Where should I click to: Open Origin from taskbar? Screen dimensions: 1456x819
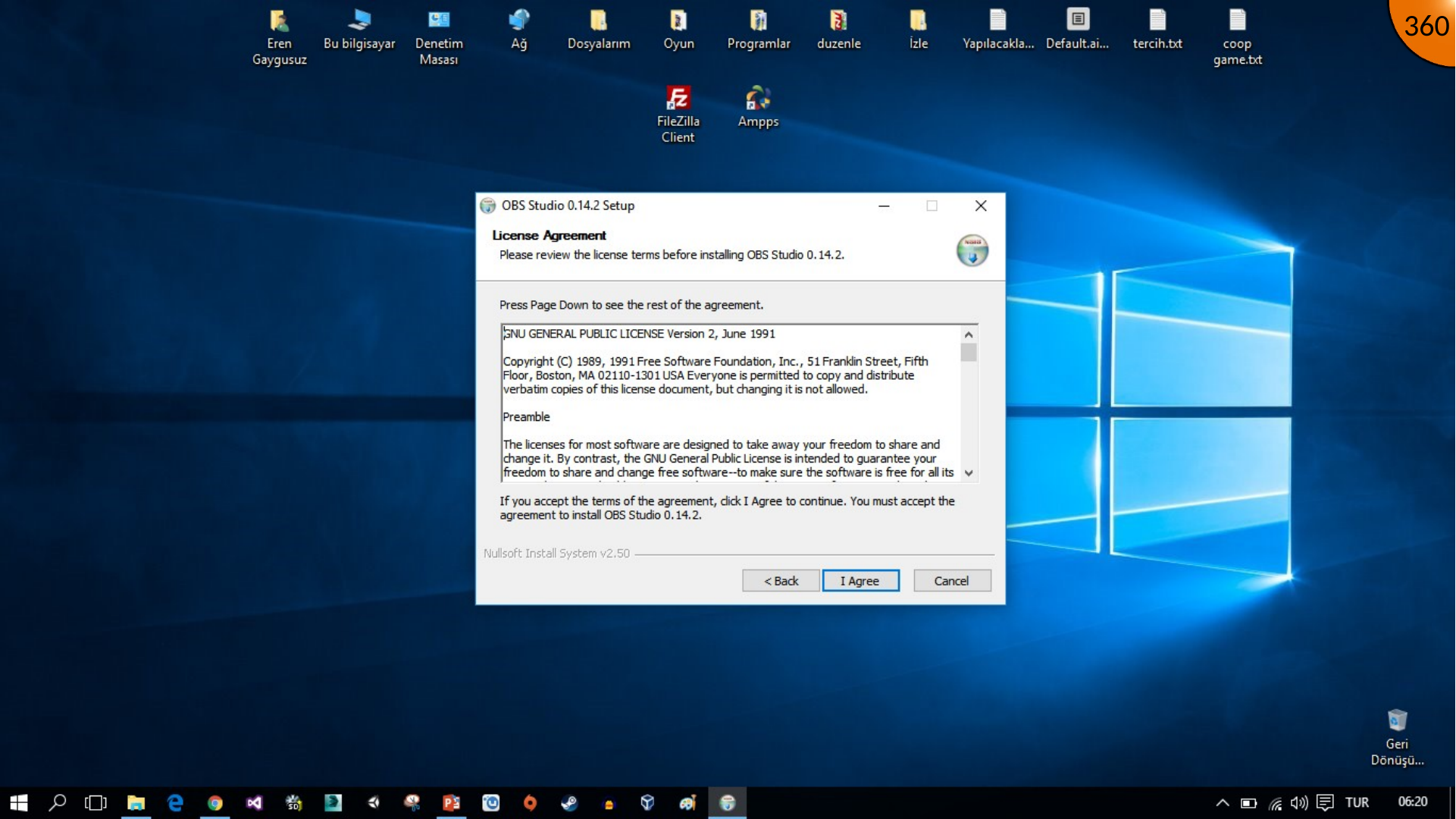coord(530,802)
